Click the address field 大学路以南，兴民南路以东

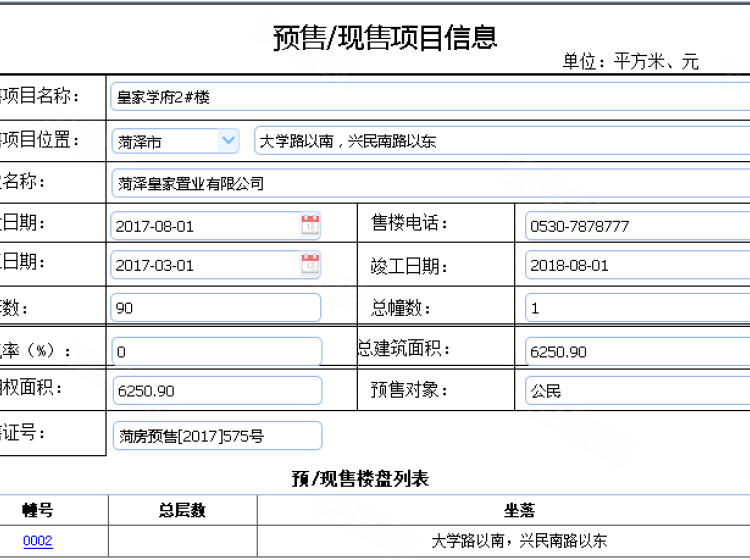(x=500, y=141)
